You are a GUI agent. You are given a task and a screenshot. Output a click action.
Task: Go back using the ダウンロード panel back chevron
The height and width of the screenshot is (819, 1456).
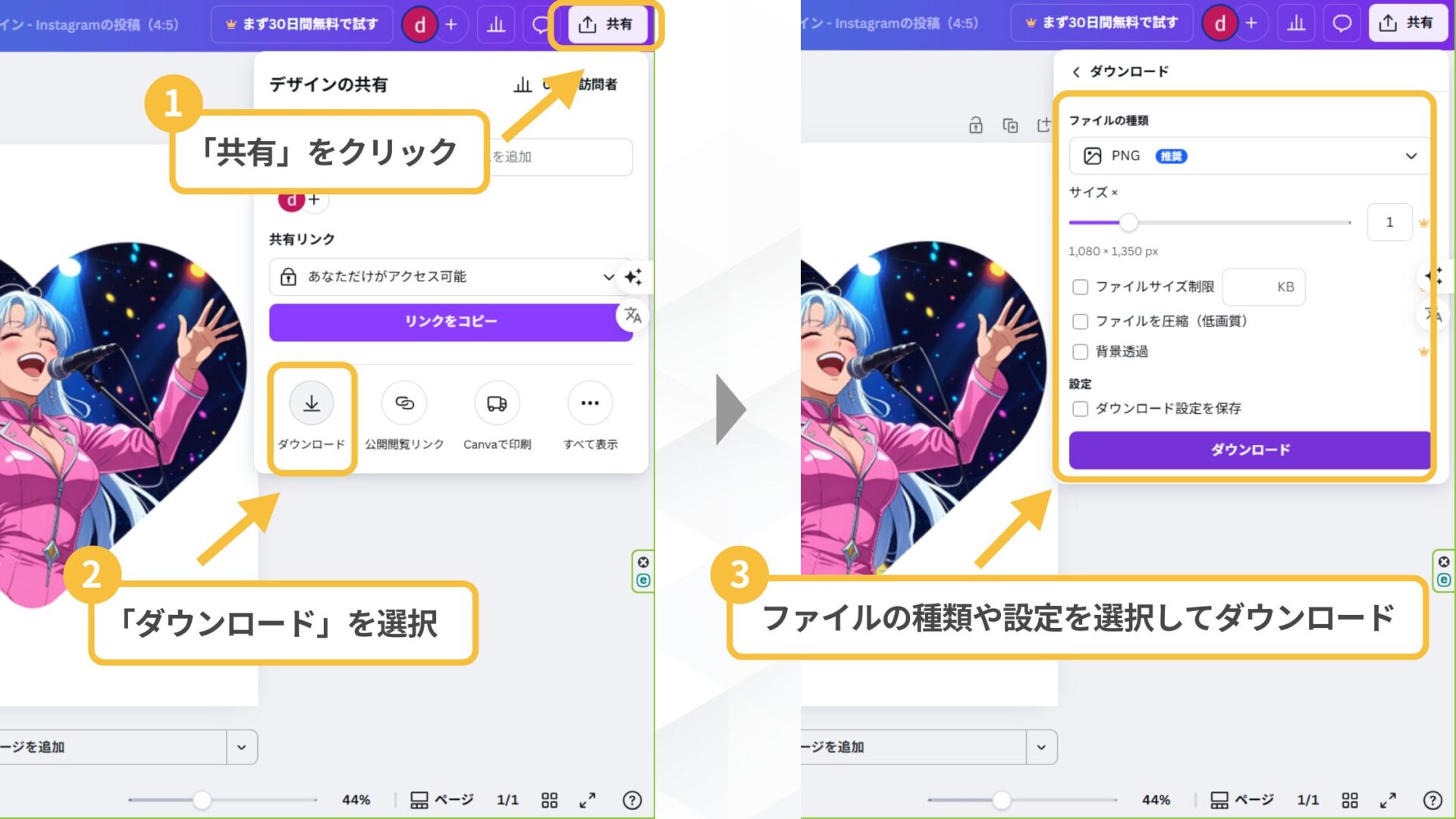pyautogui.click(x=1075, y=71)
